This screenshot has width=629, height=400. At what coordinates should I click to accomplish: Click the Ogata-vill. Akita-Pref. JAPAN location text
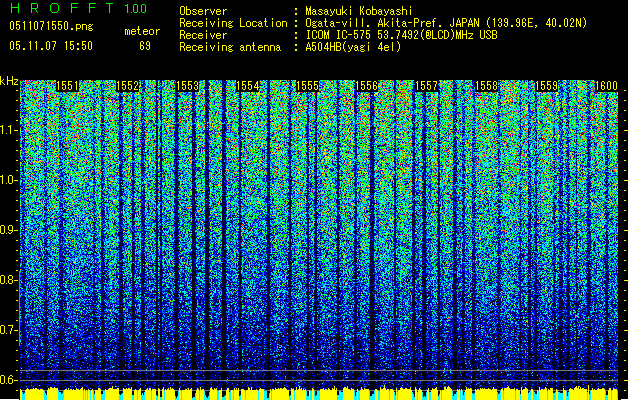(x=446, y=23)
